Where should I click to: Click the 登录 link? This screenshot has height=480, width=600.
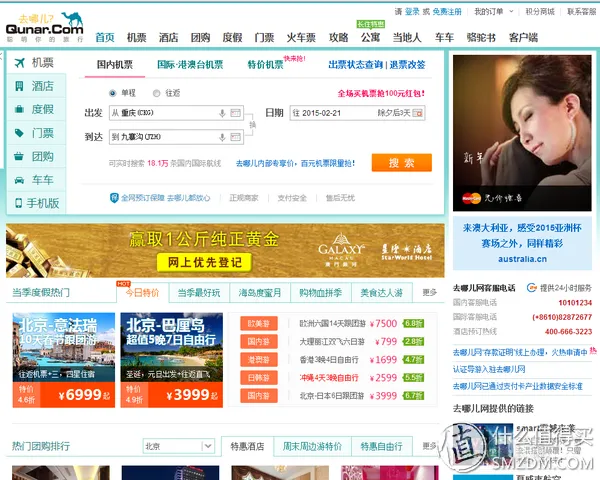(412, 11)
